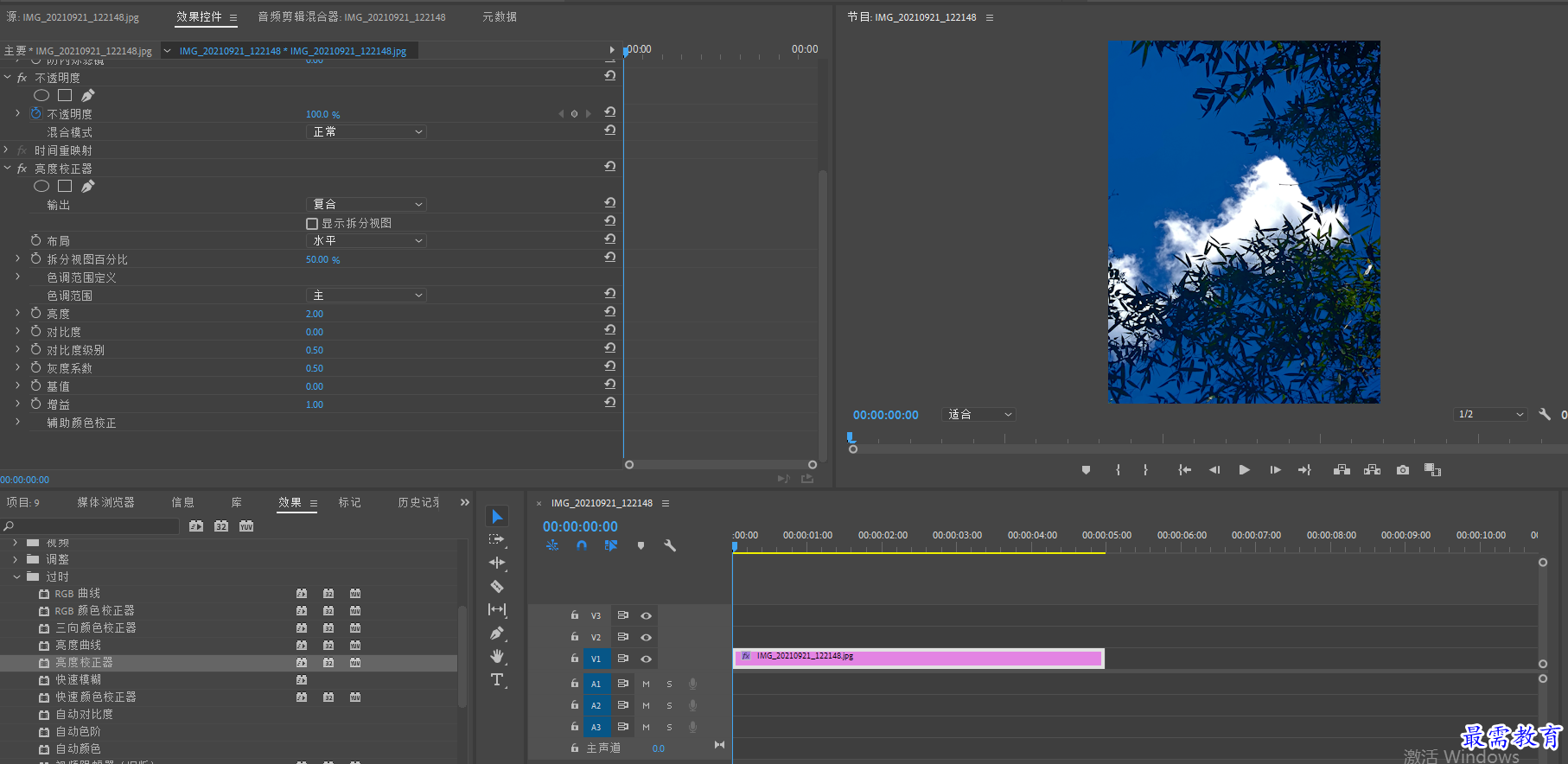Toggle animation stopwatch for 亮度
Screen dimensions: 1568x764
[35, 313]
